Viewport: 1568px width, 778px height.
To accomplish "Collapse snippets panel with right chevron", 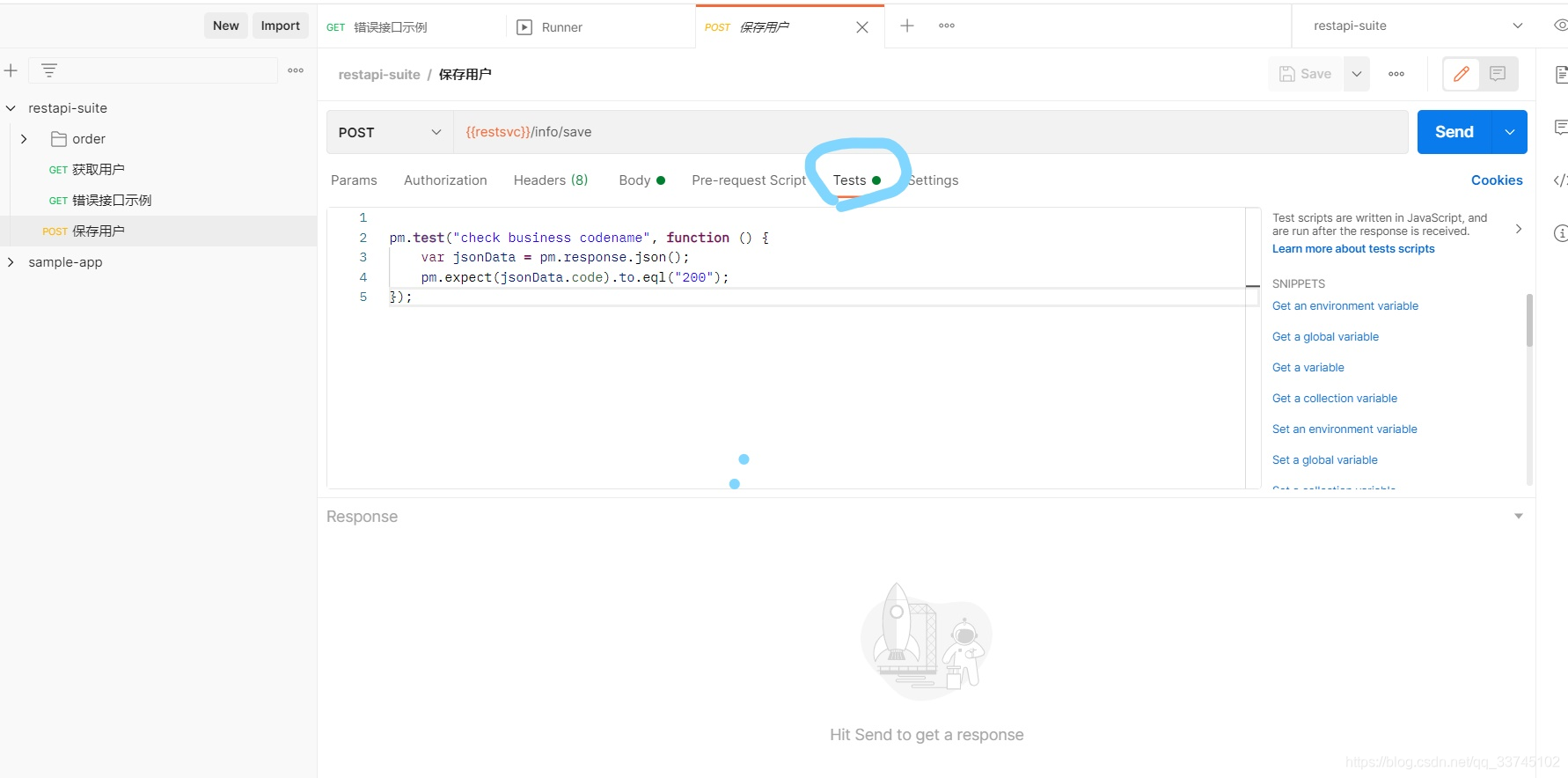I will point(1519,229).
